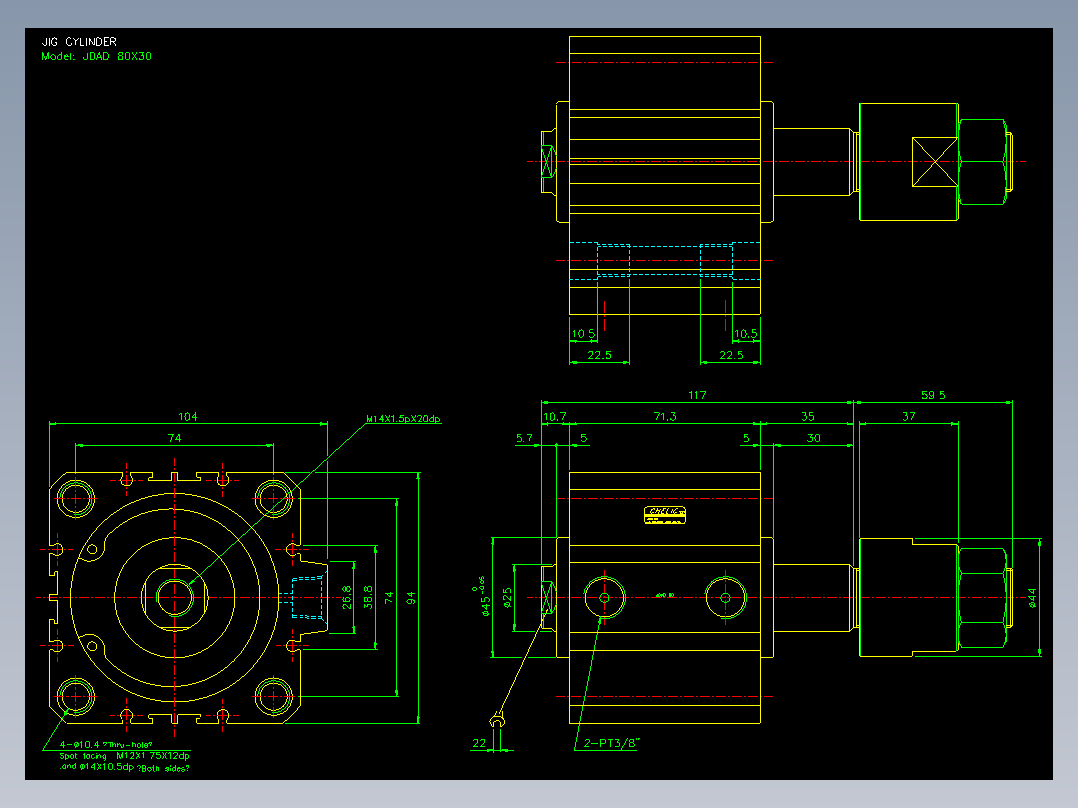Click the 26.8 vertical dimension
The width and height of the screenshot is (1078, 808).
(x=347, y=598)
